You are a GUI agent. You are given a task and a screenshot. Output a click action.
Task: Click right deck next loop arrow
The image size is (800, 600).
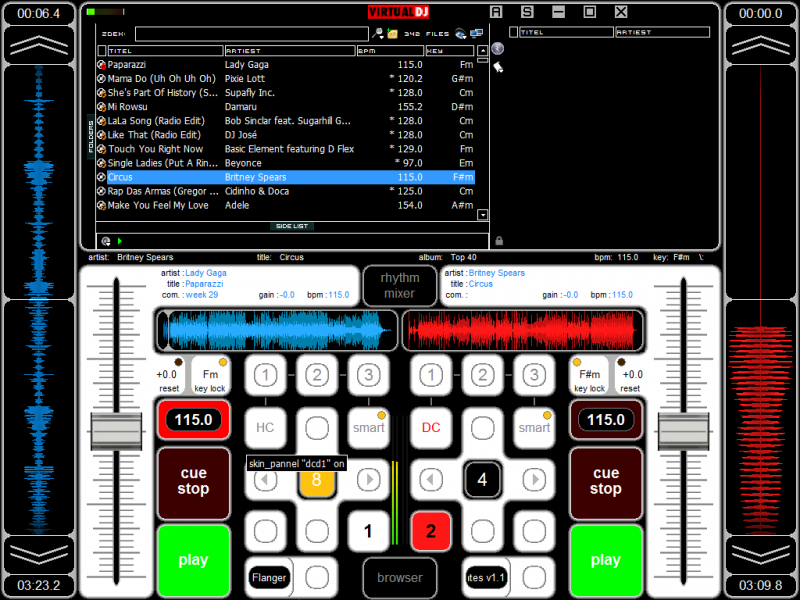pyautogui.click(x=534, y=480)
